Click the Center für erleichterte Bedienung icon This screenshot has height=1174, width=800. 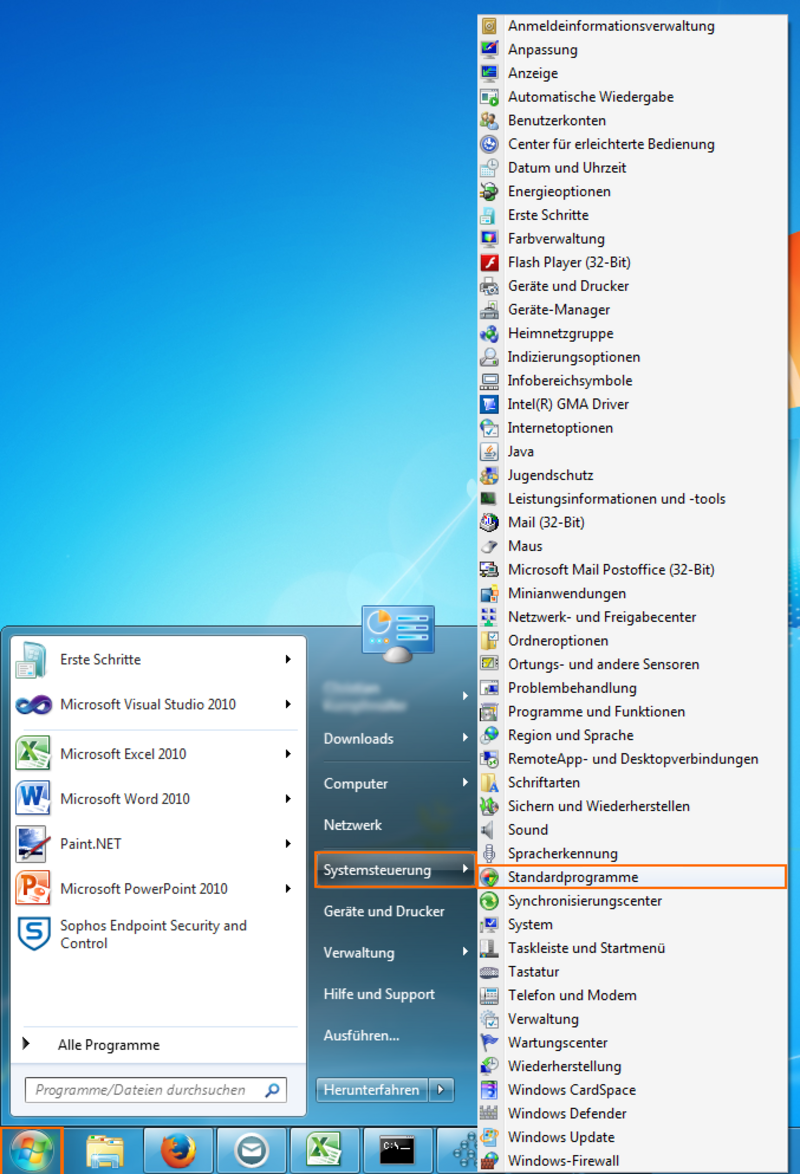click(x=489, y=144)
